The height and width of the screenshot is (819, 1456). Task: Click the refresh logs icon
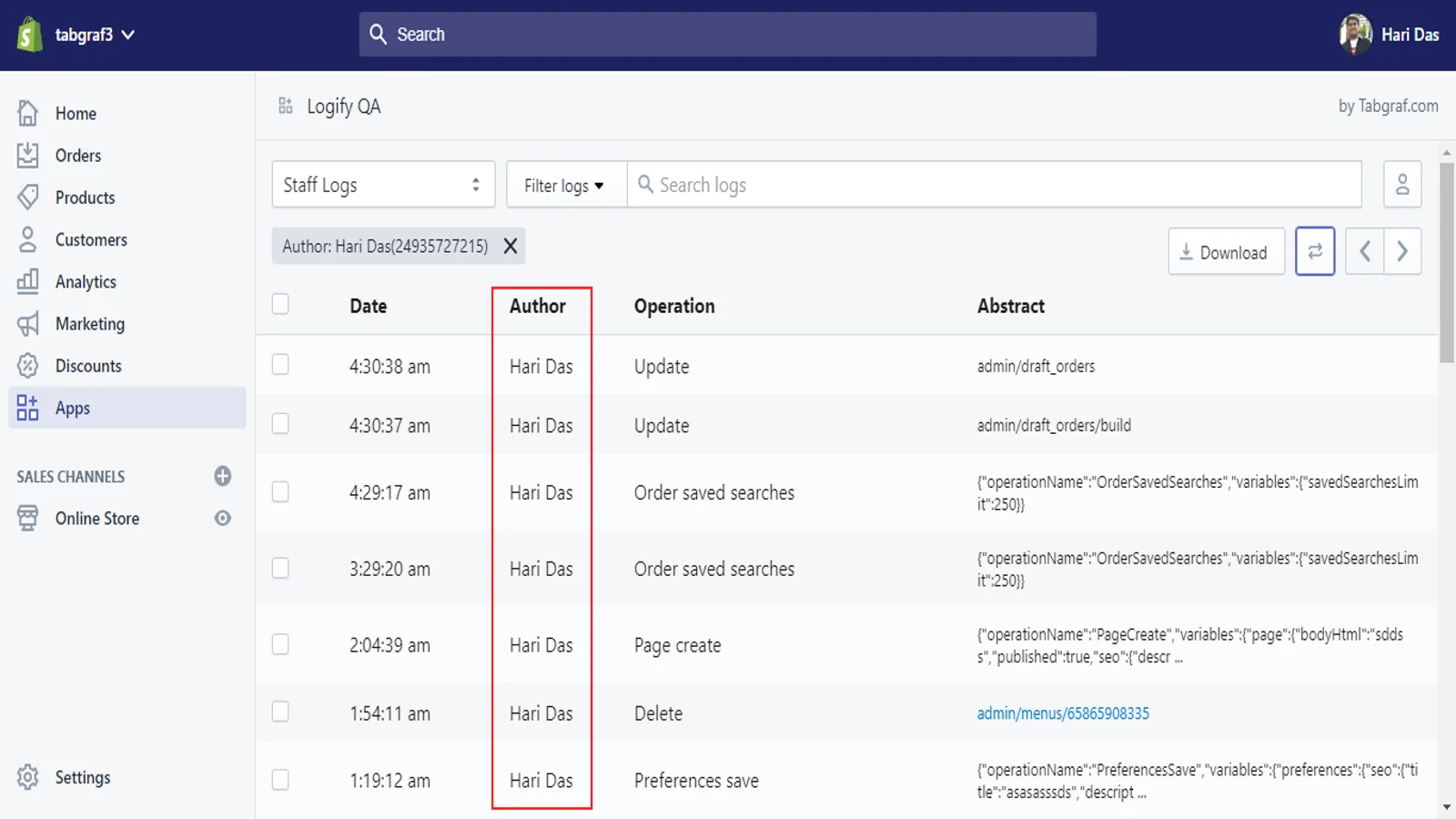tap(1314, 251)
